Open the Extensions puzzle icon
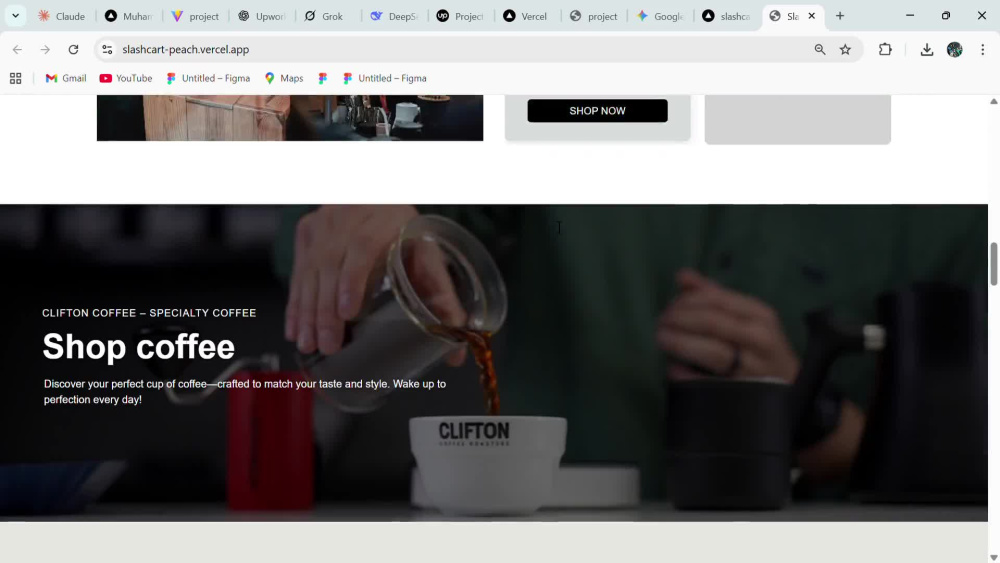Viewport: 1000px width, 563px height. (885, 49)
